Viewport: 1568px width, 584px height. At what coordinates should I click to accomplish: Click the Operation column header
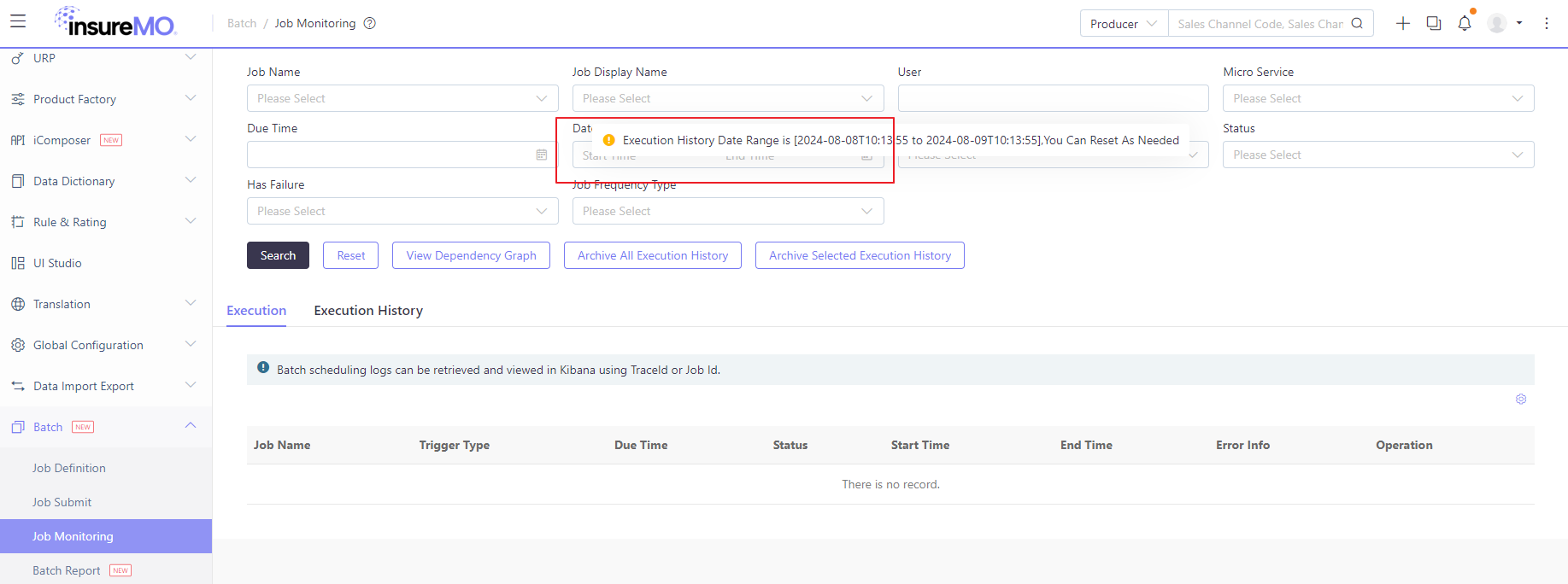click(1404, 445)
